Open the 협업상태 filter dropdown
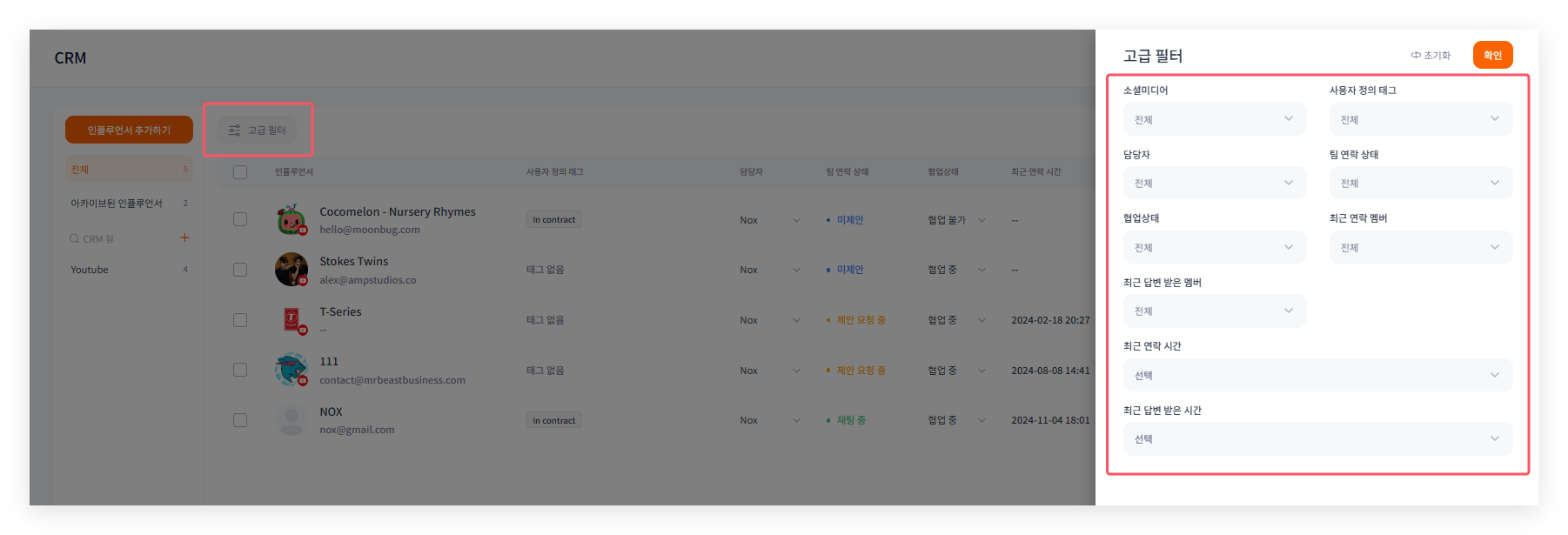The image size is (1568, 535). coord(1214,247)
